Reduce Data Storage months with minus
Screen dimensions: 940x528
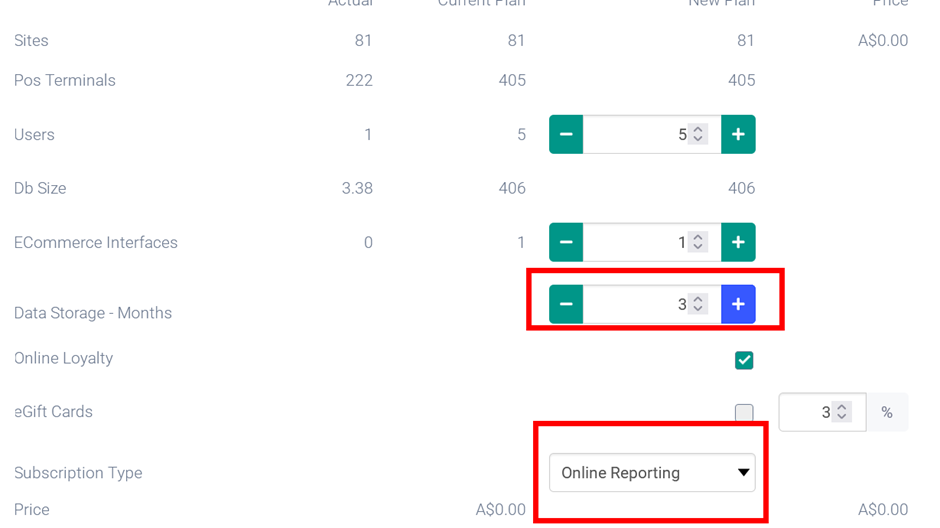tap(566, 305)
